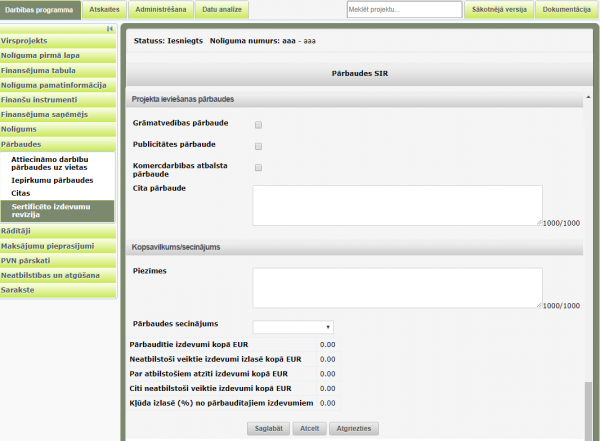
Task: Click into the Cita pārbaude text area
Action: point(397,205)
